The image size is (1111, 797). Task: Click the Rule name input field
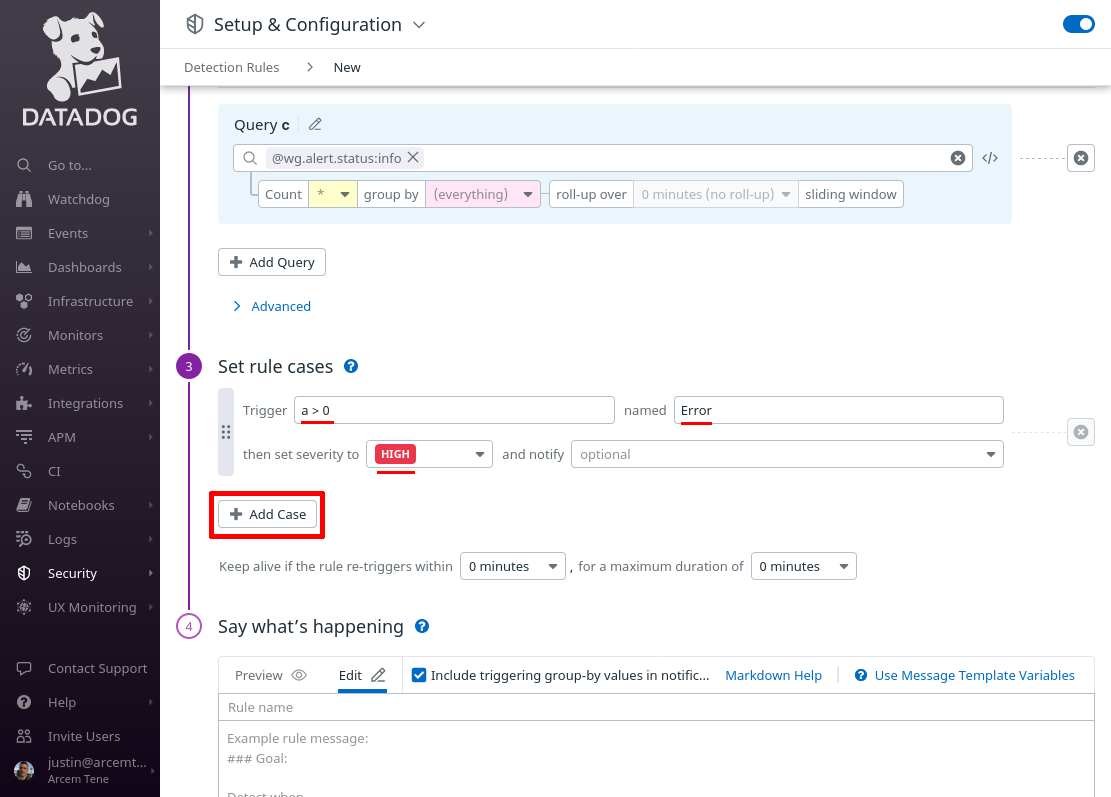[x=656, y=707]
